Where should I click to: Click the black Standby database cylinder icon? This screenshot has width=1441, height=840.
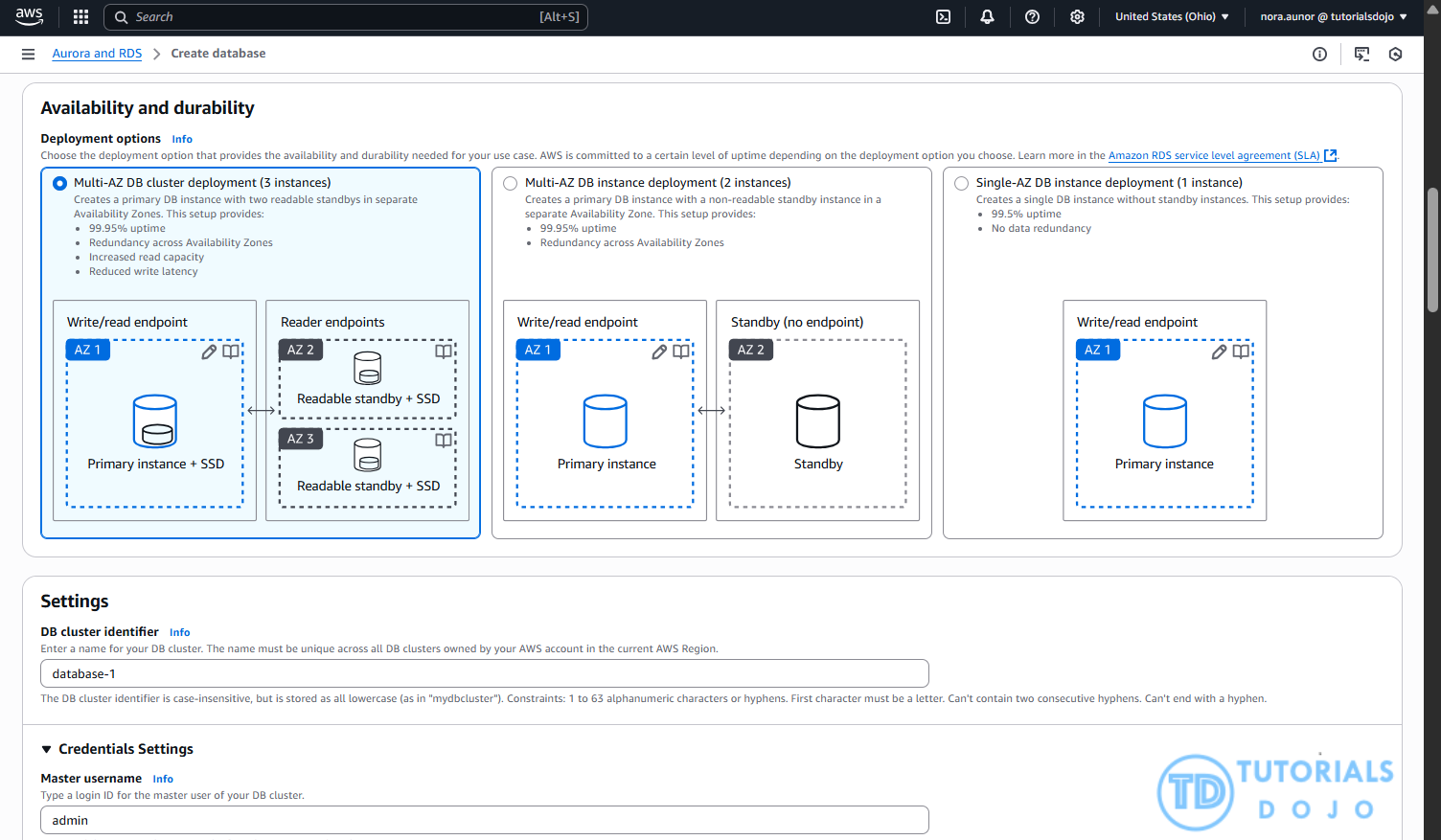coord(818,421)
